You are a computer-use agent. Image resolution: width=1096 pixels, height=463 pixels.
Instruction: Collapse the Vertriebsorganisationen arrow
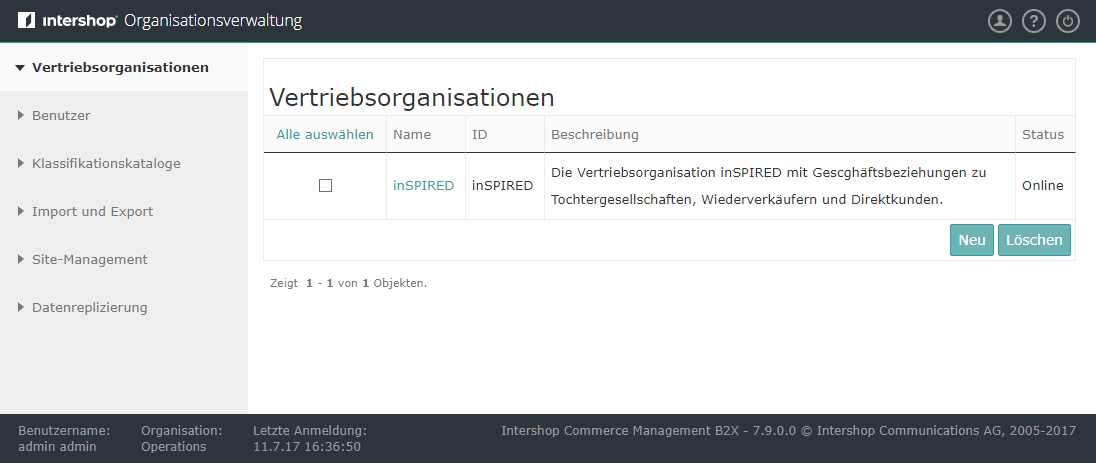[20, 68]
